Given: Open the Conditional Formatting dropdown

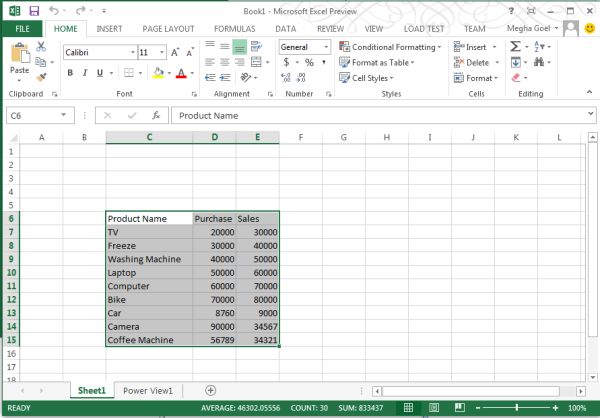Looking at the screenshot, I should pos(394,47).
